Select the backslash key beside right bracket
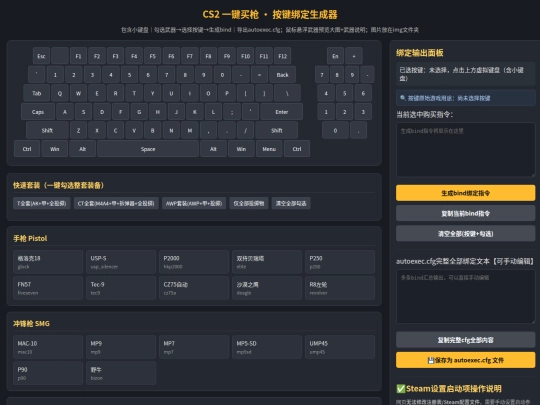Viewport: 540px width, 405px height. coord(287,93)
